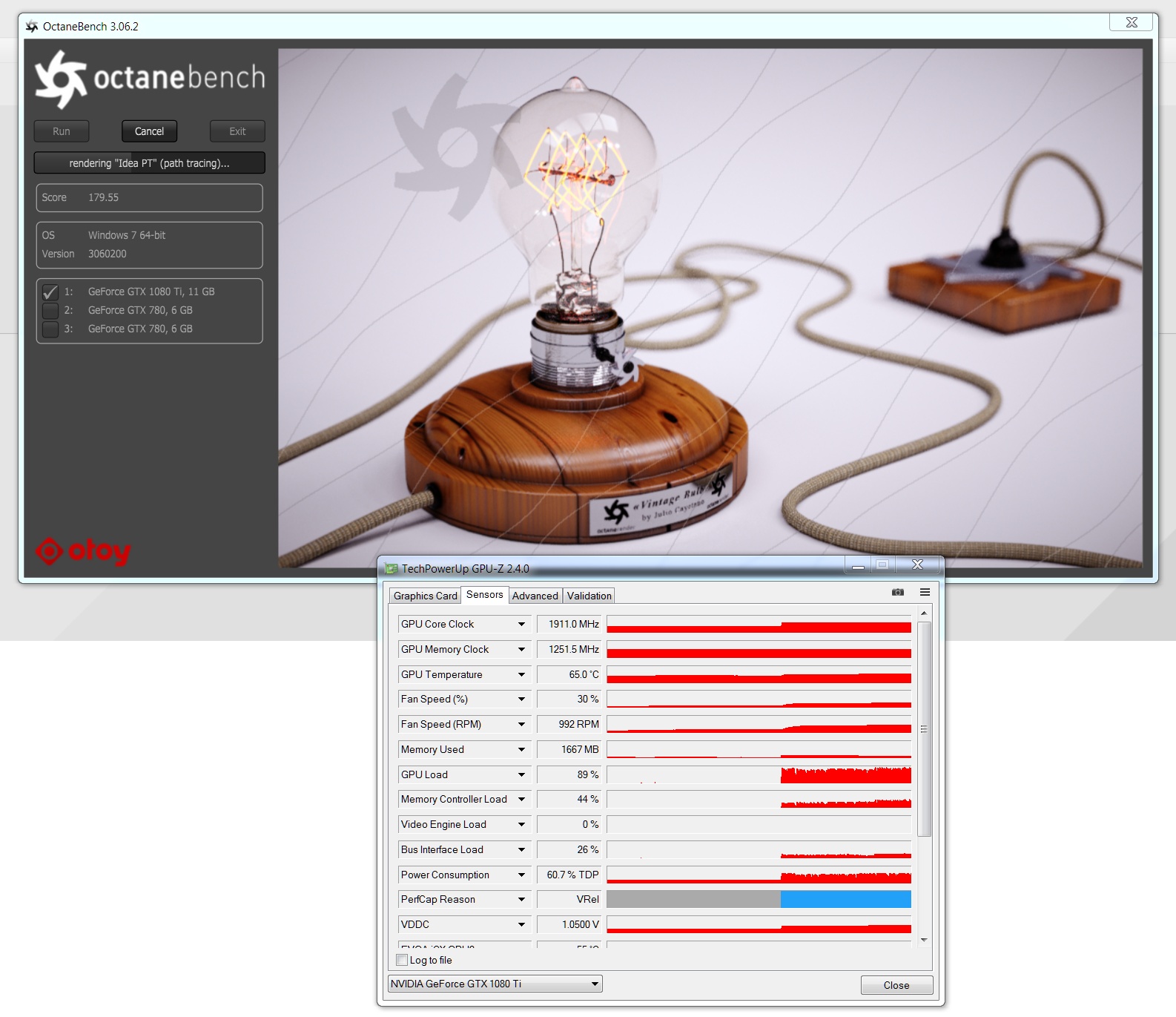Viewport: 1176px width, 1017px height.
Task: Click the Cancel button in OctaneBench
Action: coord(149,131)
